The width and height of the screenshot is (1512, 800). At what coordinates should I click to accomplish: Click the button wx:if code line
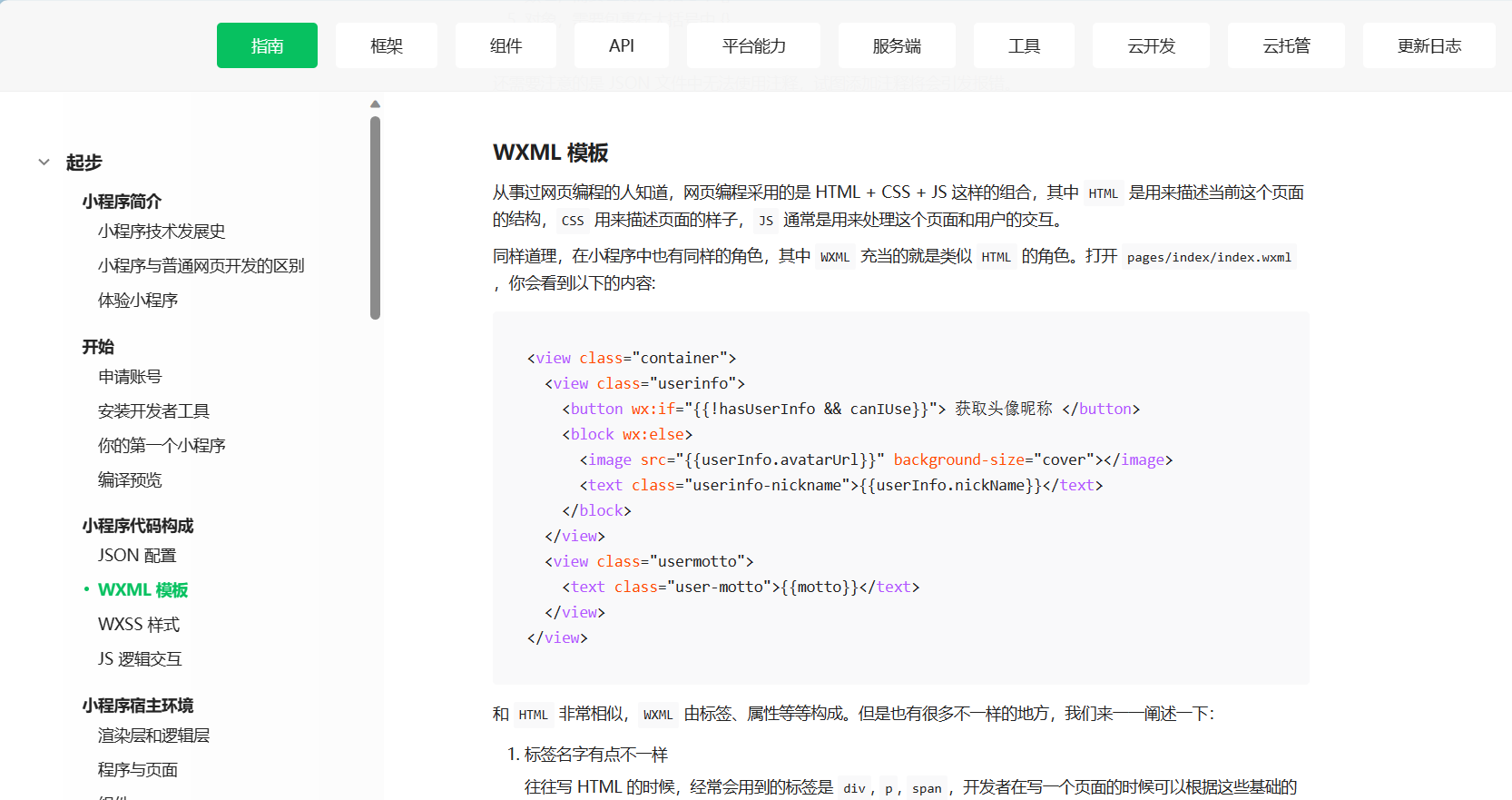click(x=850, y=409)
